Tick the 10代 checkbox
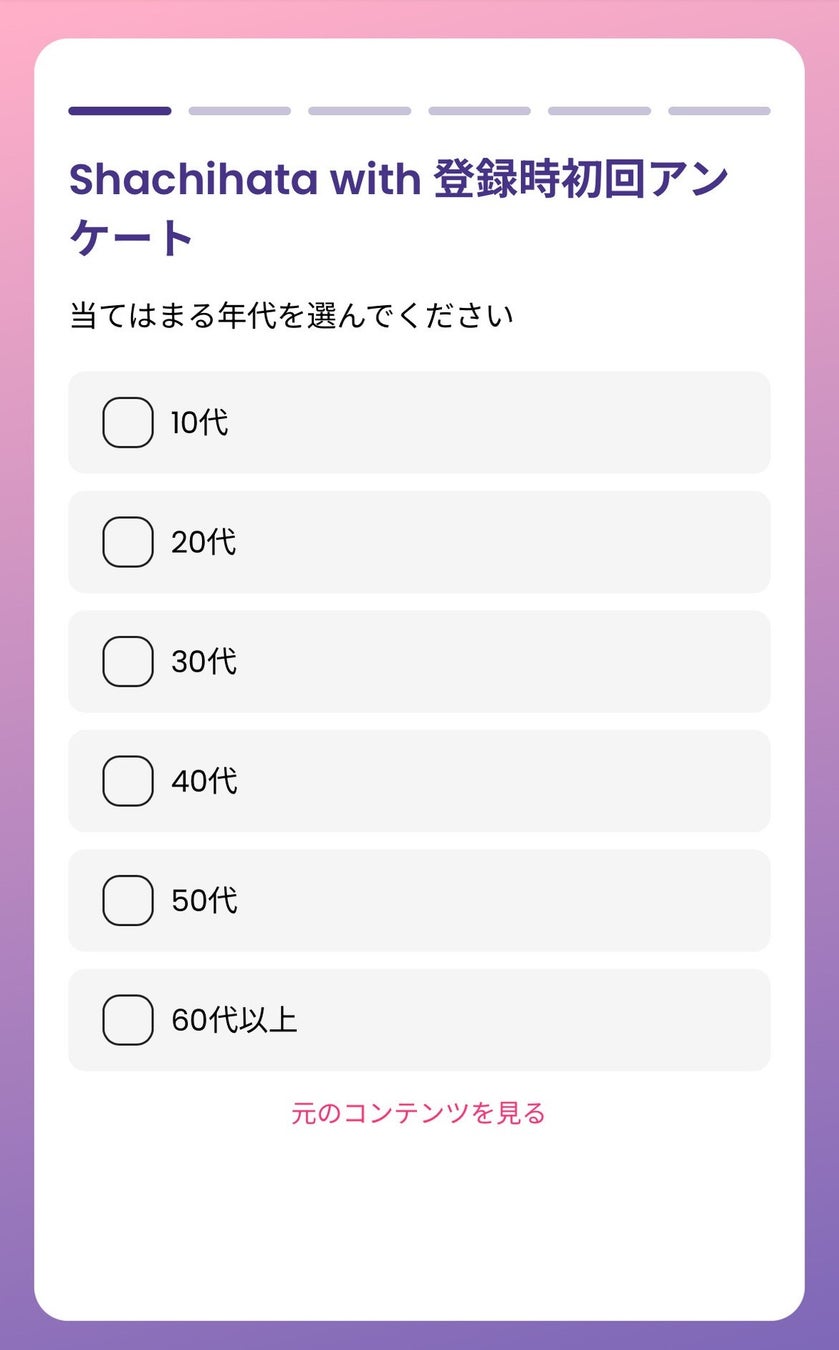This screenshot has width=839, height=1350. coord(128,422)
